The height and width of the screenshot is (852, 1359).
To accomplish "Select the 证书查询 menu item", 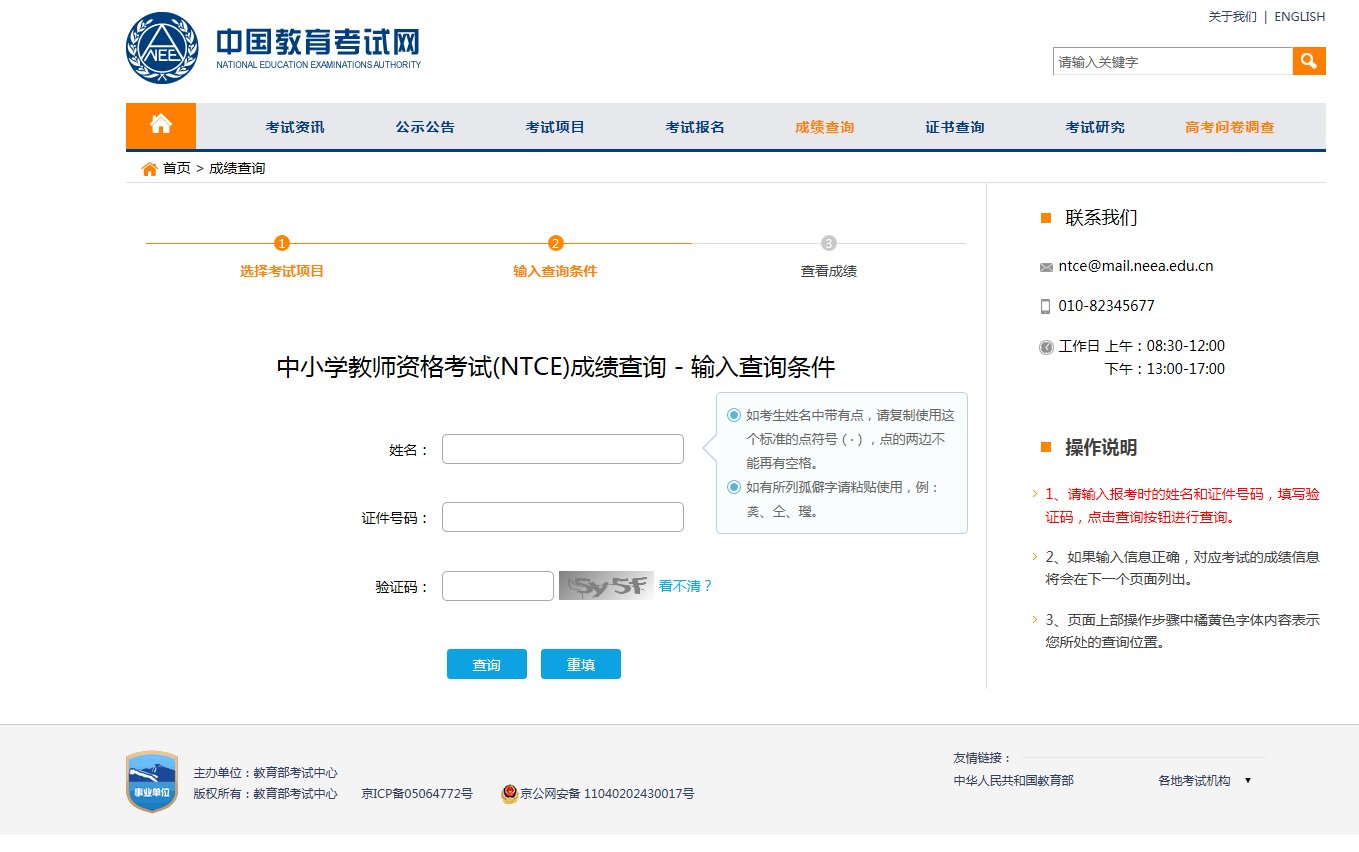I will pyautogui.click(x=954, y=126).
